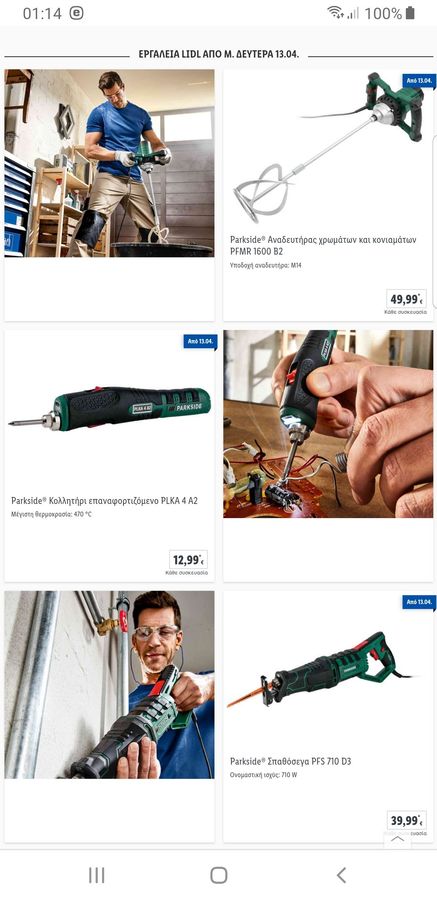The width and height of the screenshot is (437, 900).
Task: Tap the 'e' notification icon
Action: [76, 13]
